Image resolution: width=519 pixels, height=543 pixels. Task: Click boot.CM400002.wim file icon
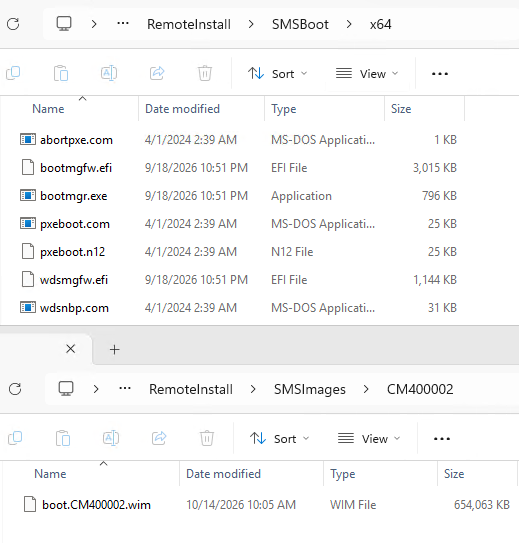click(x=30, y=504)
